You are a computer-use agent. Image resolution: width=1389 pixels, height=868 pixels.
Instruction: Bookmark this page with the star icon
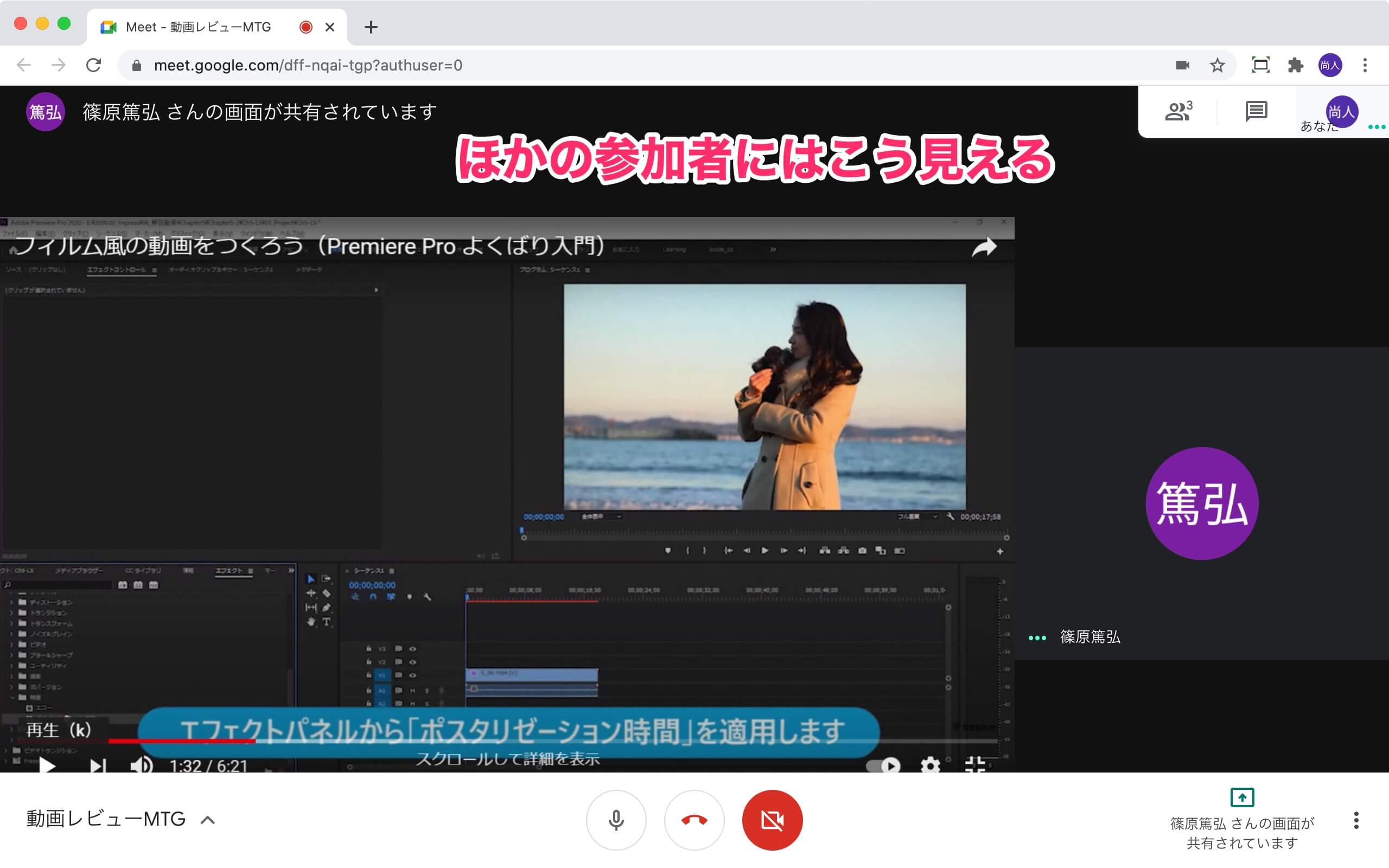(x=1218, y=66)
